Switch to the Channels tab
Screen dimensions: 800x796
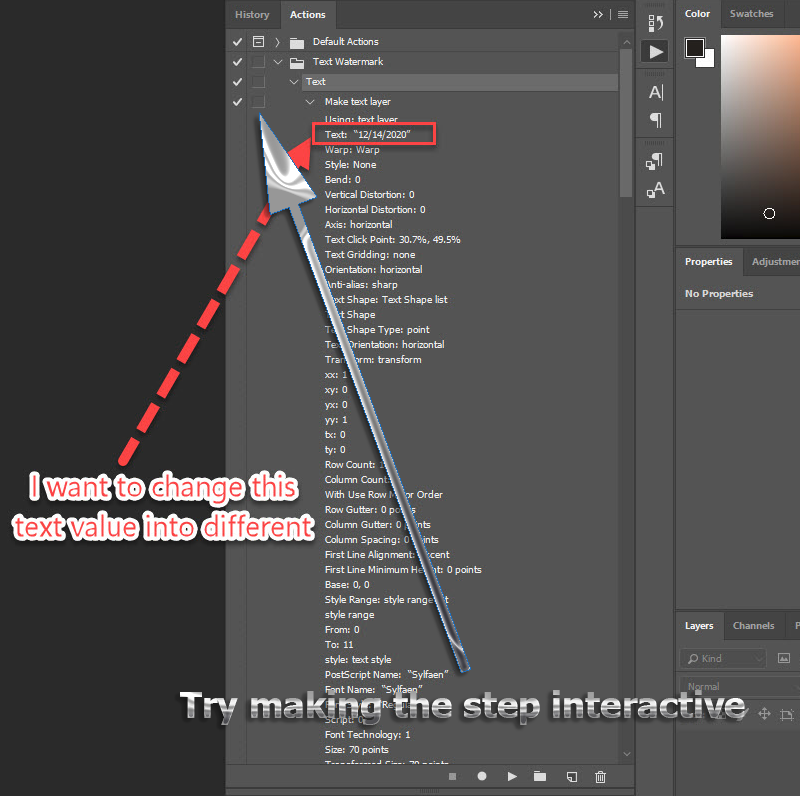[x=753, y=625]
